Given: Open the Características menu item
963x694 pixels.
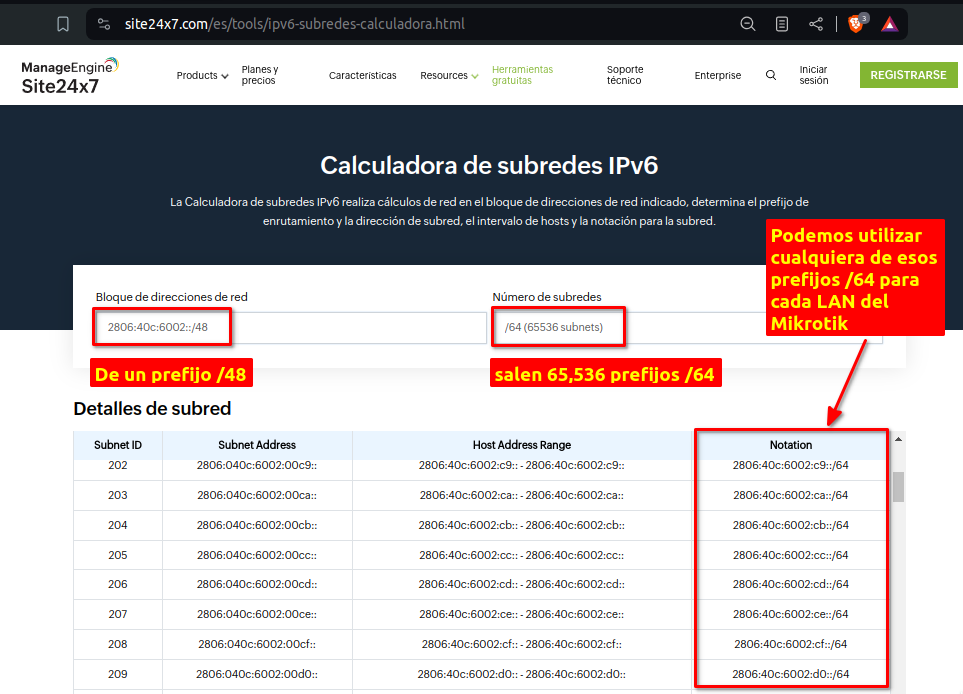Looking at the screenshot, I should coord(362,75).
